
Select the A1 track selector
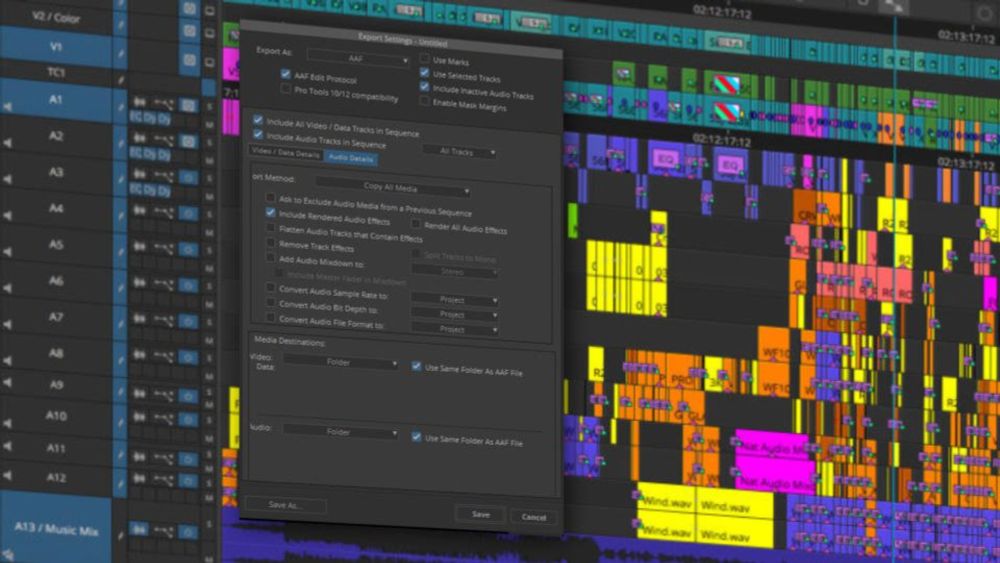pos(56,101)
